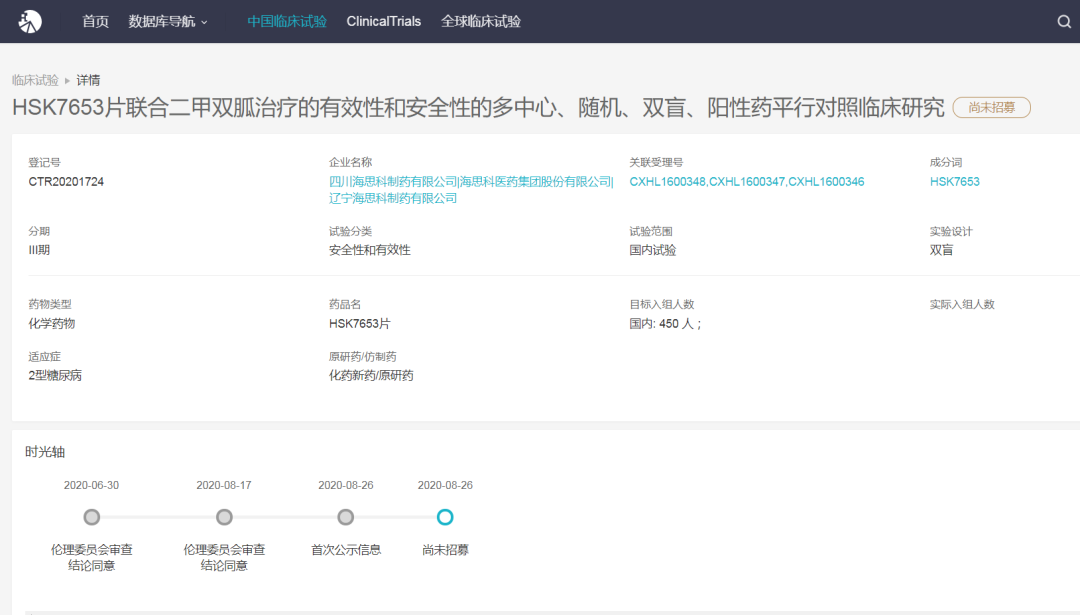1080x615 pixels.
Task: Click 双盲 design value
Action: tap(942, 250)
